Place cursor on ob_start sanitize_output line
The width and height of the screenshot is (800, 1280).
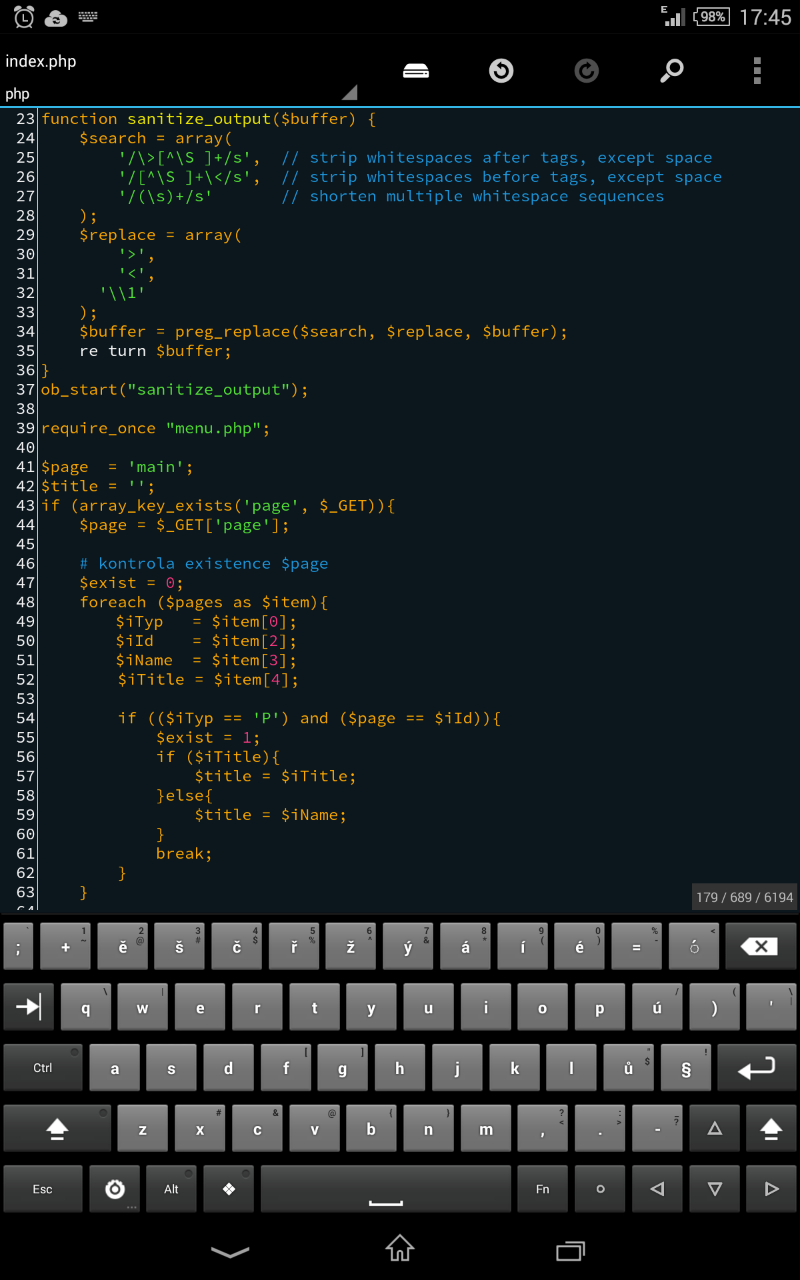tap(175, 389)
